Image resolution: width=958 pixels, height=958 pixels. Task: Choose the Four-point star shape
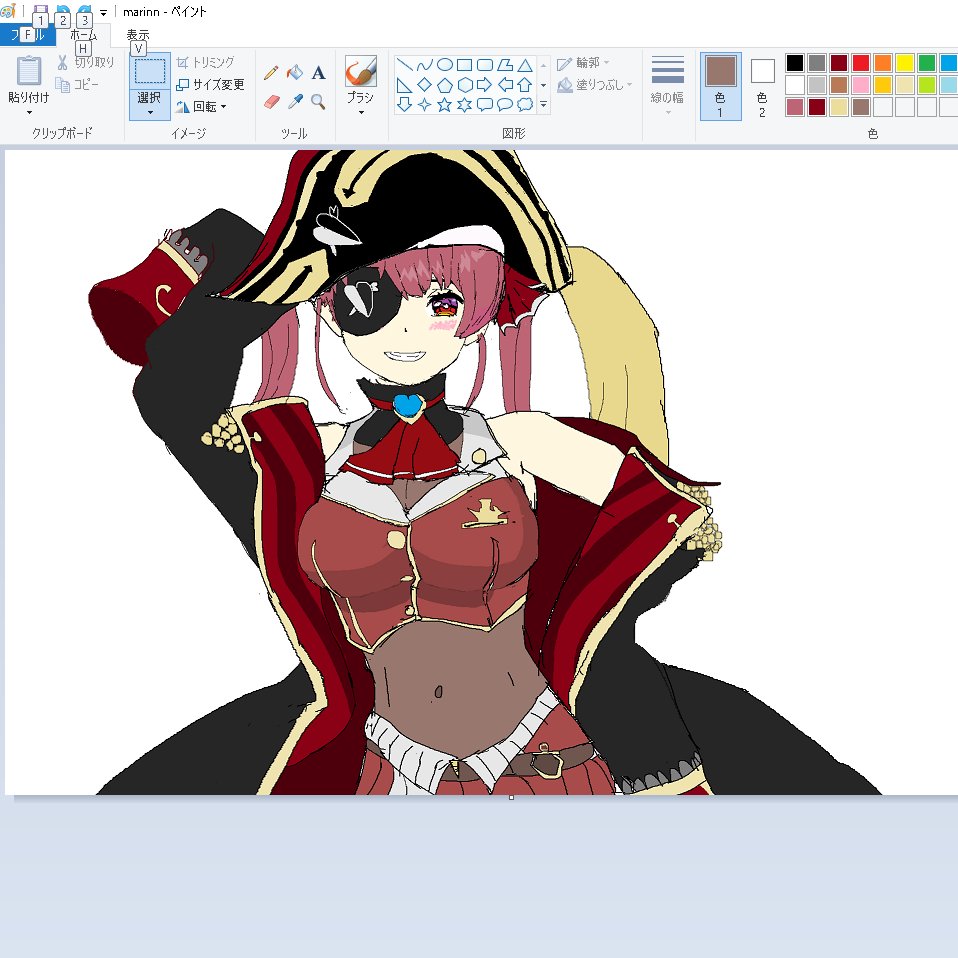(424, 104)
